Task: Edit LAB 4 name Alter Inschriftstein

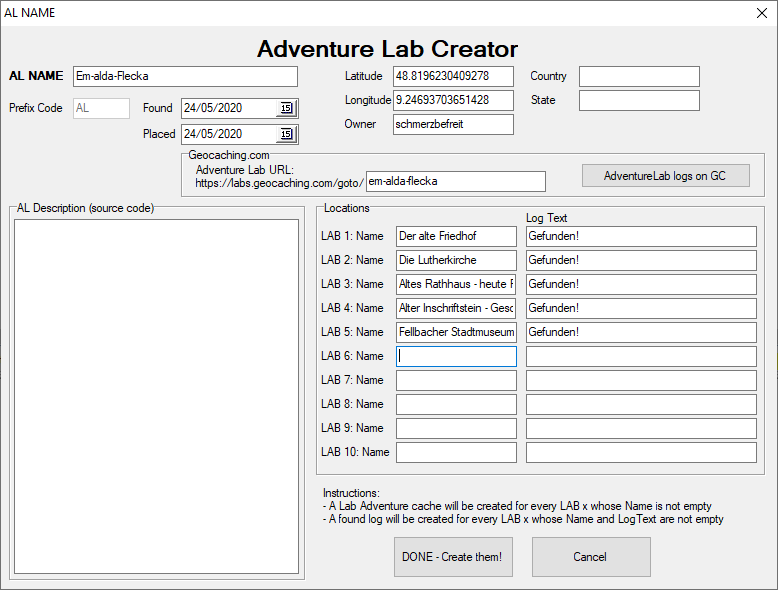Action: pos(456,308)
